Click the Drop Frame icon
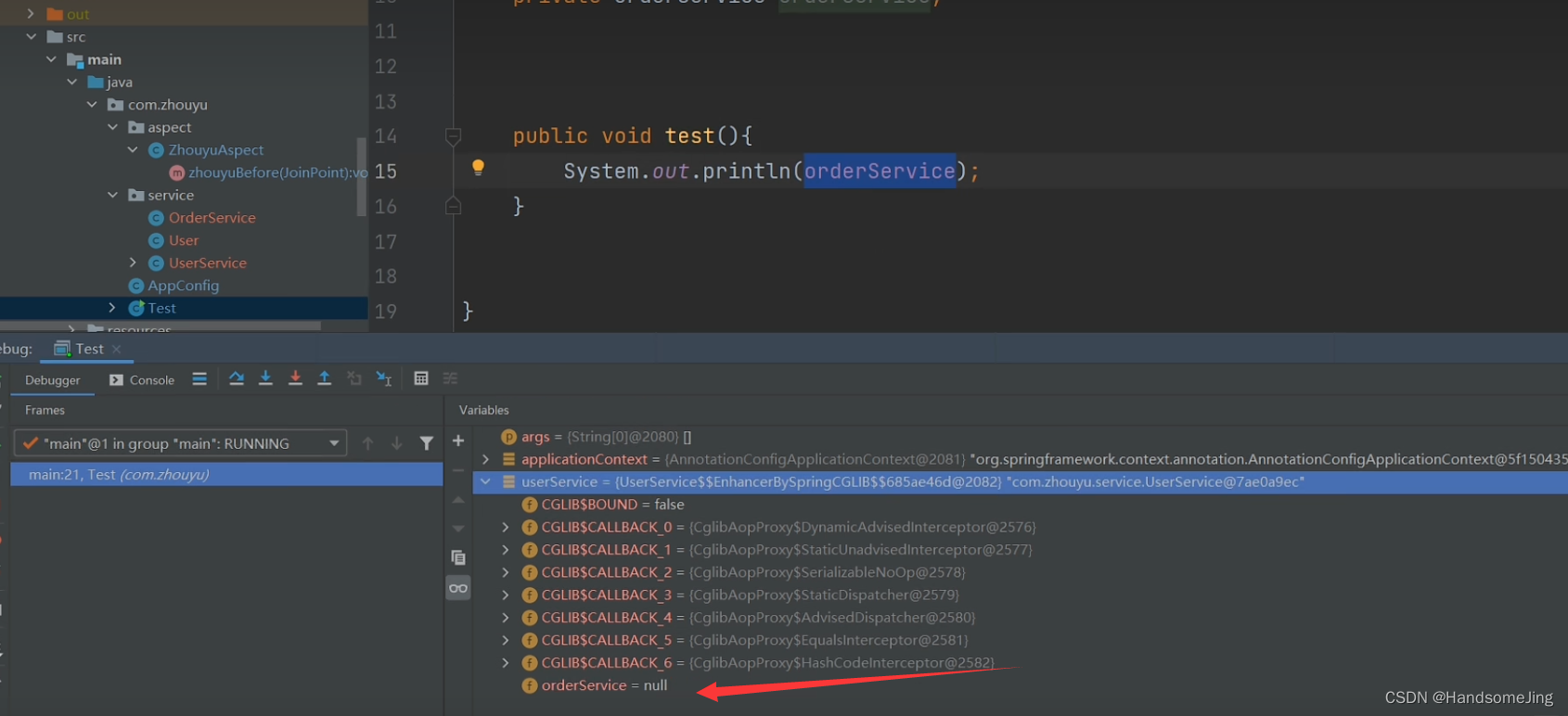The height and width of the screenshot is (716, 1568). click(354, 378)
